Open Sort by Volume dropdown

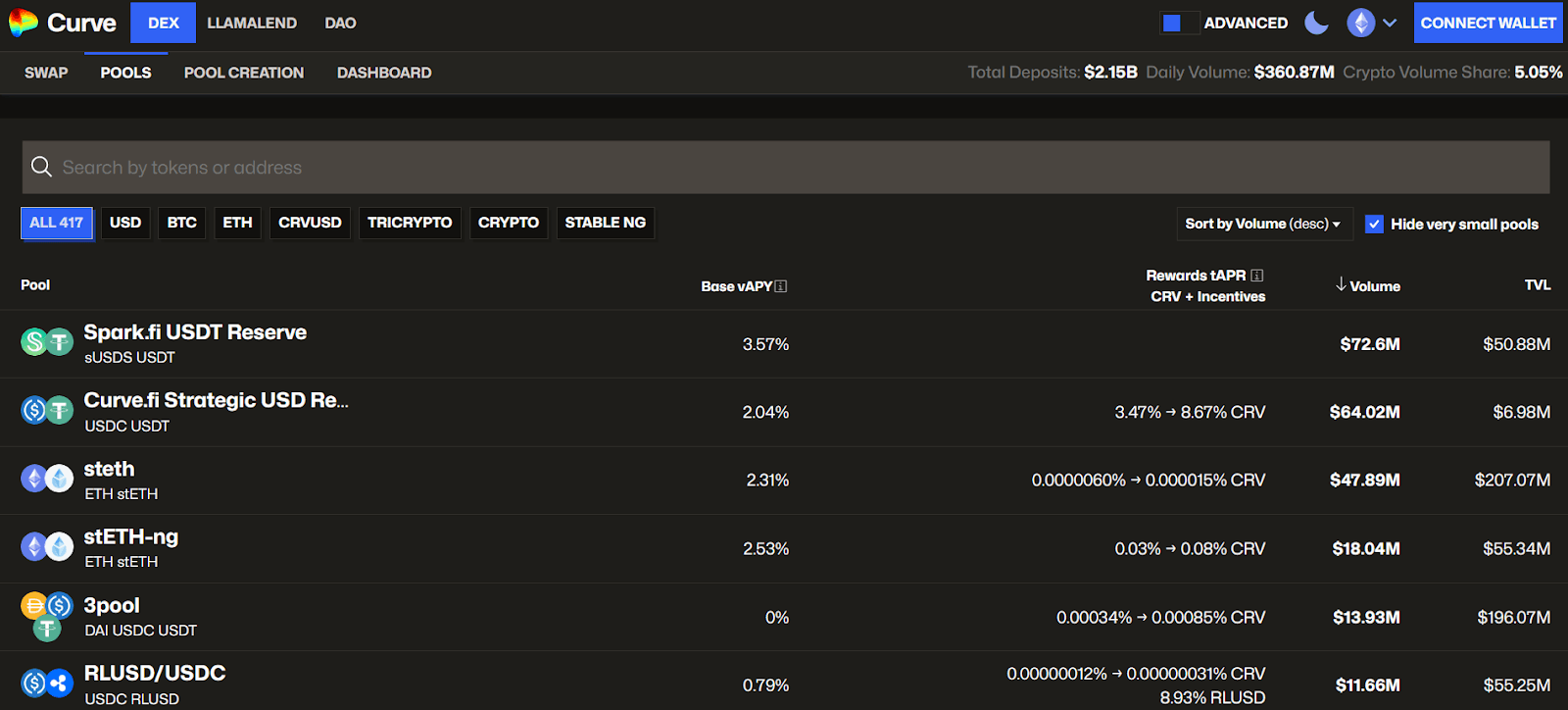1263,224
